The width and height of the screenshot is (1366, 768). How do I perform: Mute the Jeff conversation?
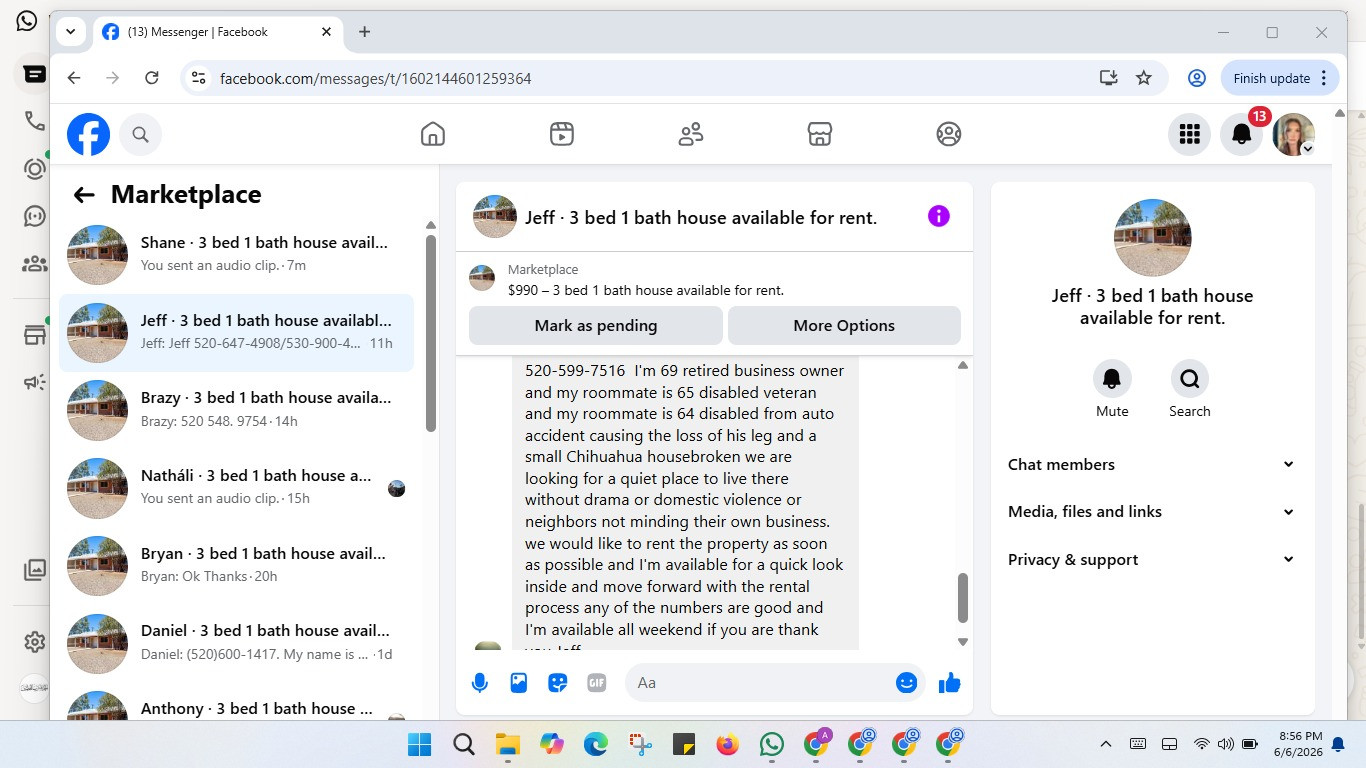click(x=1112, y=379)
